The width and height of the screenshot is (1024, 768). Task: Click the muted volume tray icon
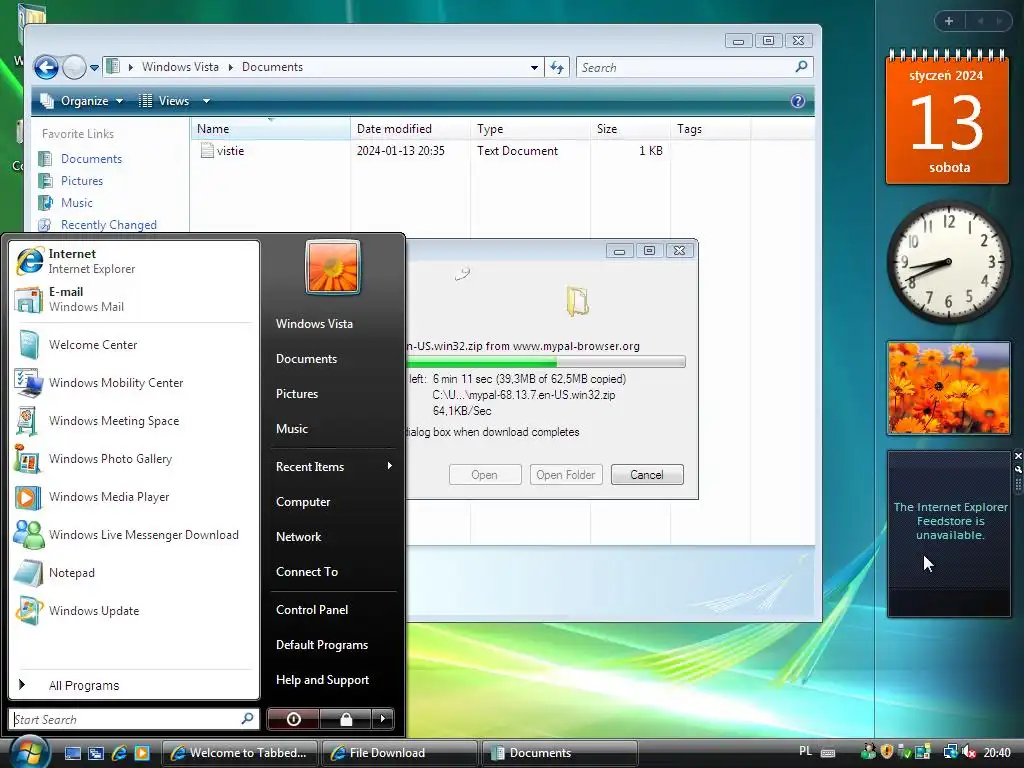click(969, 753)
